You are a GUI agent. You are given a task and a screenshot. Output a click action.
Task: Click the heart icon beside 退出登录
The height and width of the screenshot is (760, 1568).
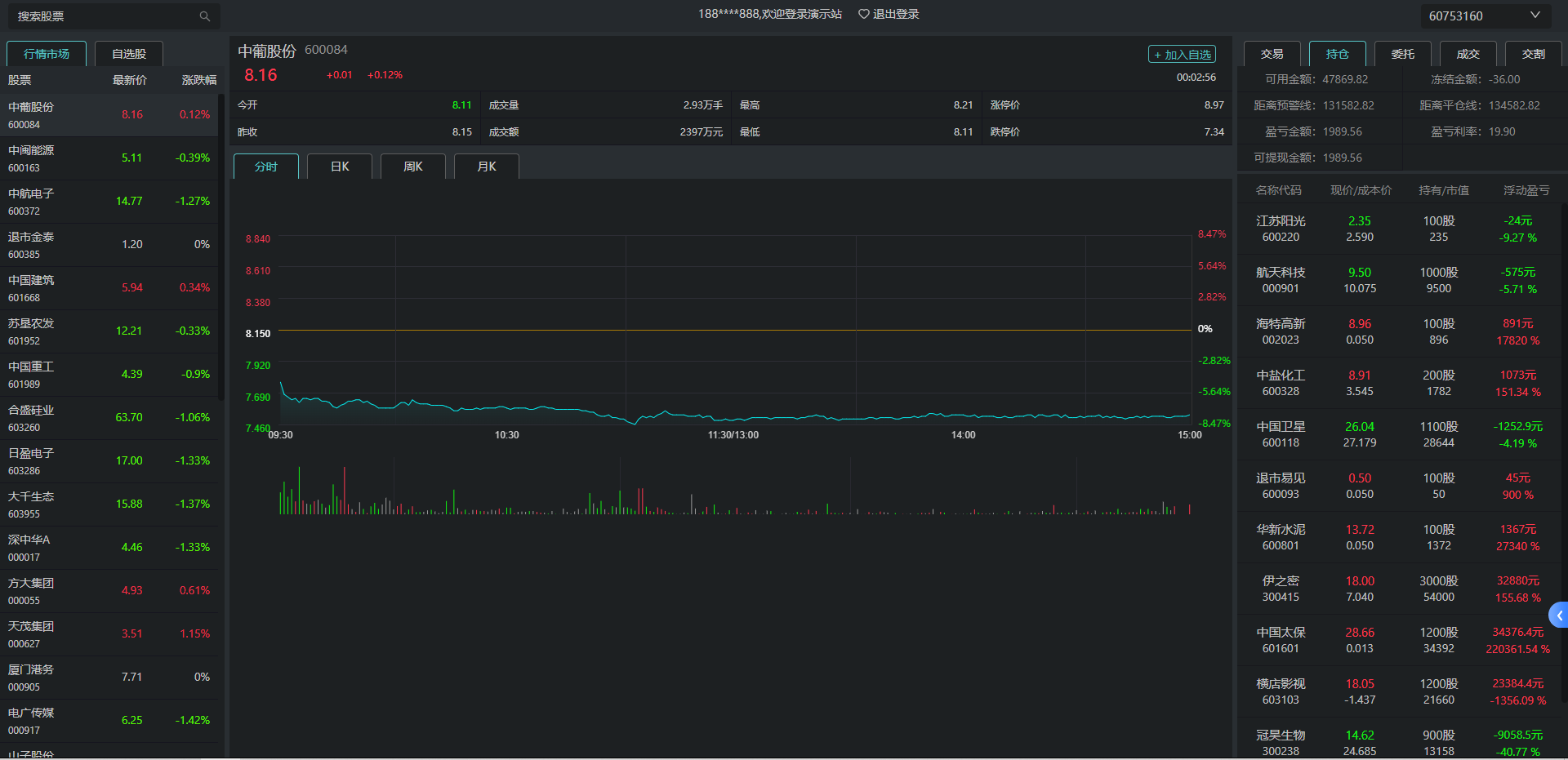[863, 14]
